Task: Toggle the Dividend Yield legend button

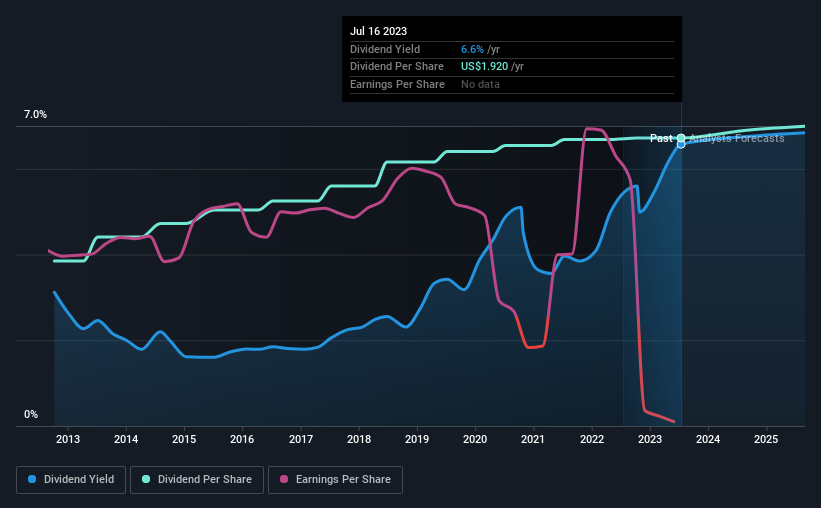Action: (71, 479)
